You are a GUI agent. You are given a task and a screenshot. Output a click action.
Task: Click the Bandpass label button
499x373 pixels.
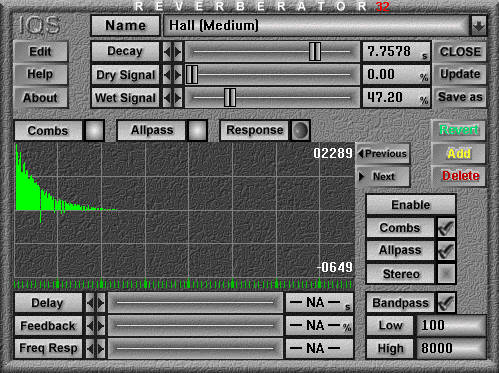[400, 303]
